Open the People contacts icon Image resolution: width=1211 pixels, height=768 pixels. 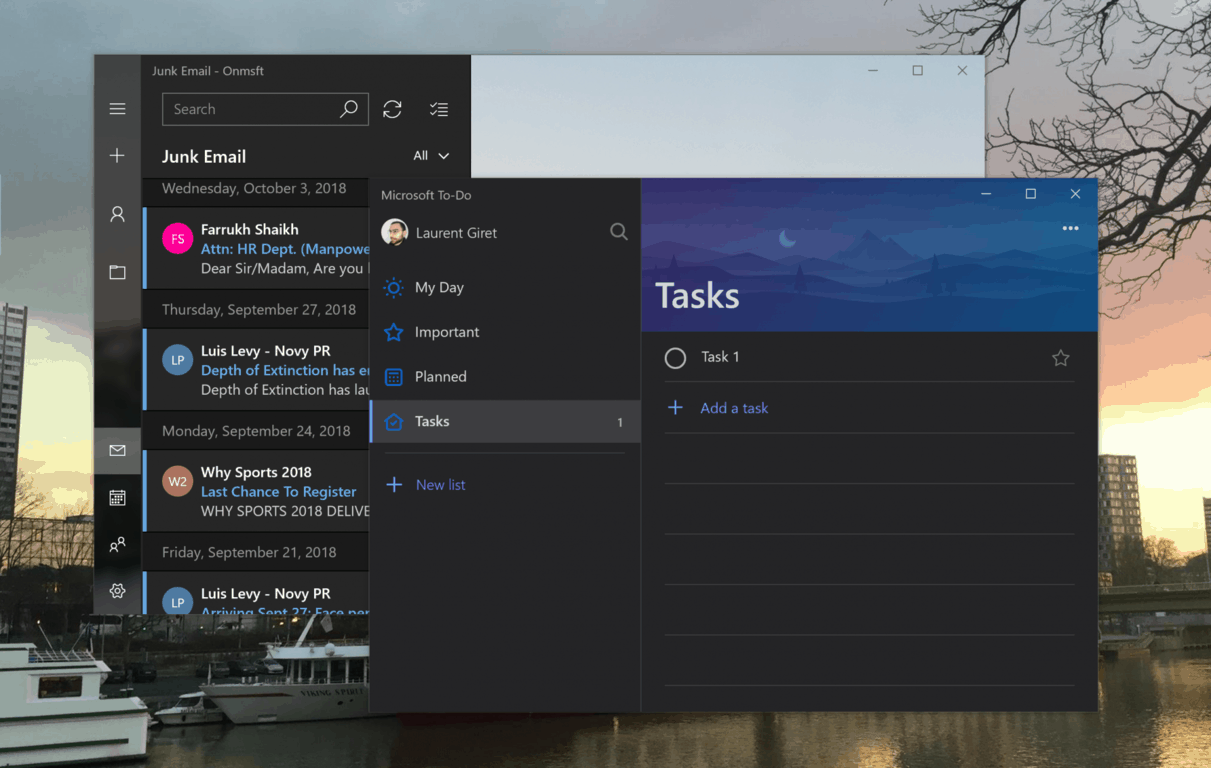point(117,545)
